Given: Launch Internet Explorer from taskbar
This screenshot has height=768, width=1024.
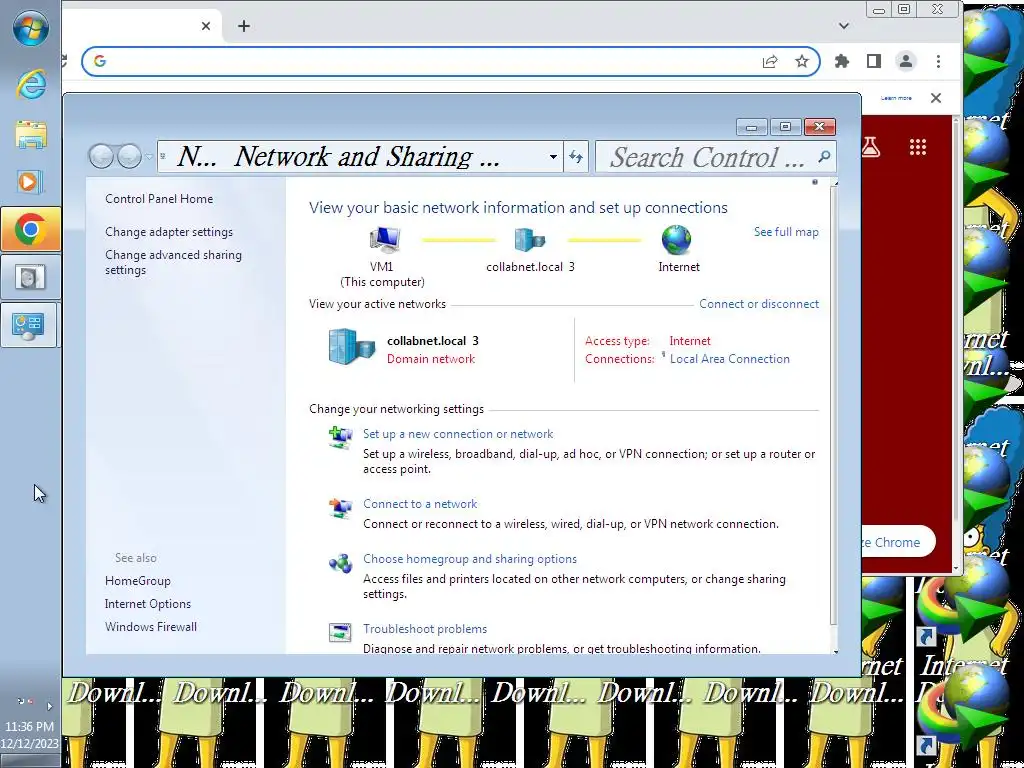Looking at the screenshot, I should coord(31,85).
